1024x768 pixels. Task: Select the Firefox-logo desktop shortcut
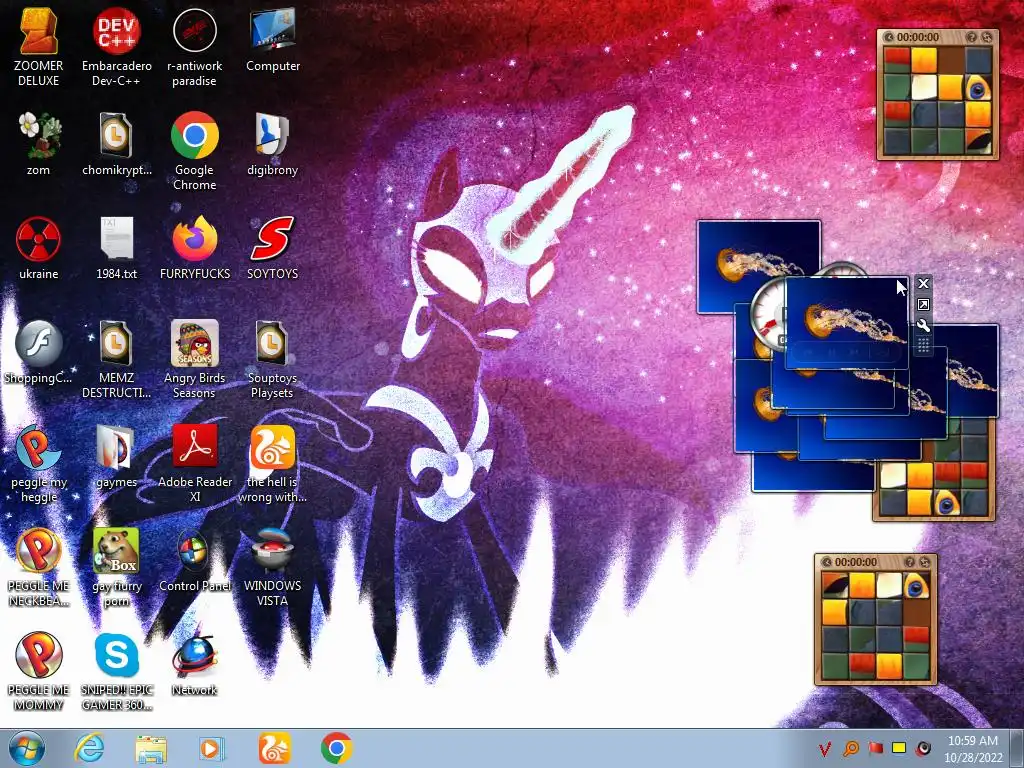click(195, 248)
